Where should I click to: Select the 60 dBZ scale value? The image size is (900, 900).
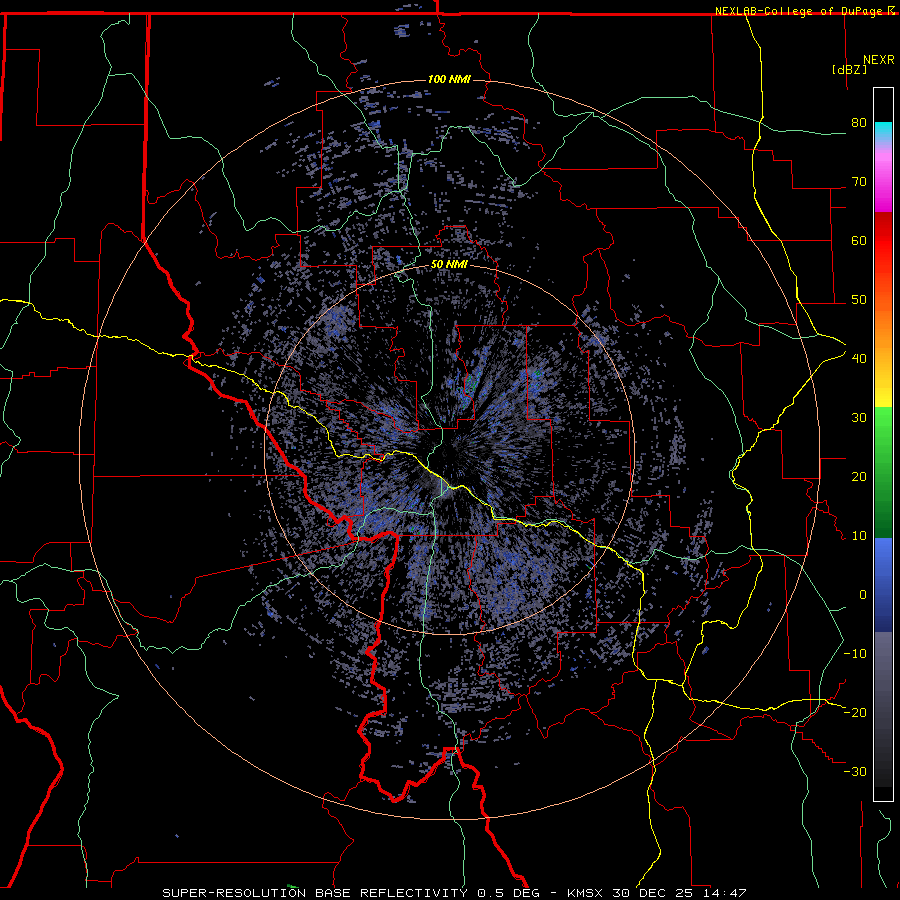pos(859,240)
